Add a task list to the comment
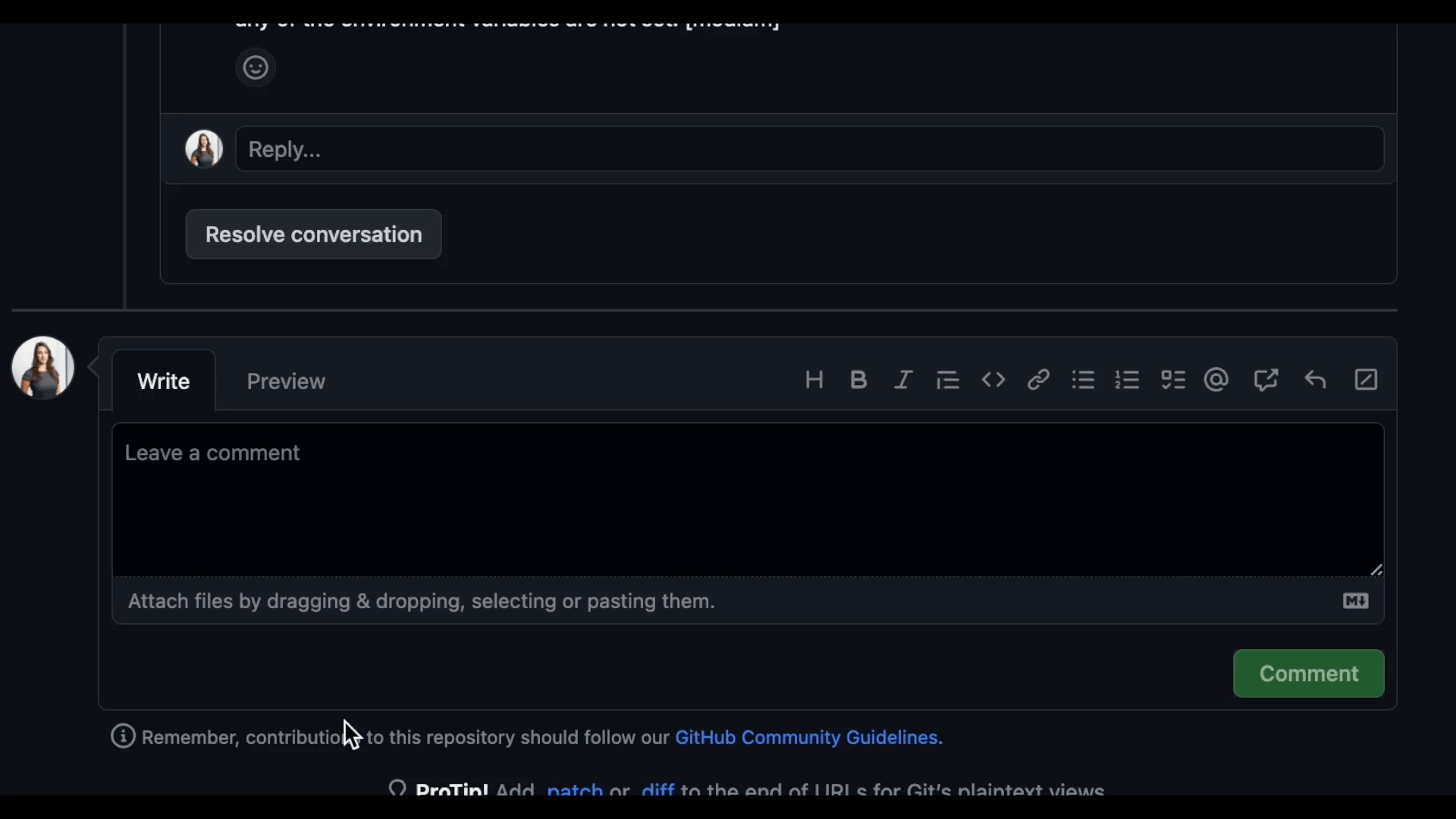Screen dimensions: 1456x819 (1173, 380)
